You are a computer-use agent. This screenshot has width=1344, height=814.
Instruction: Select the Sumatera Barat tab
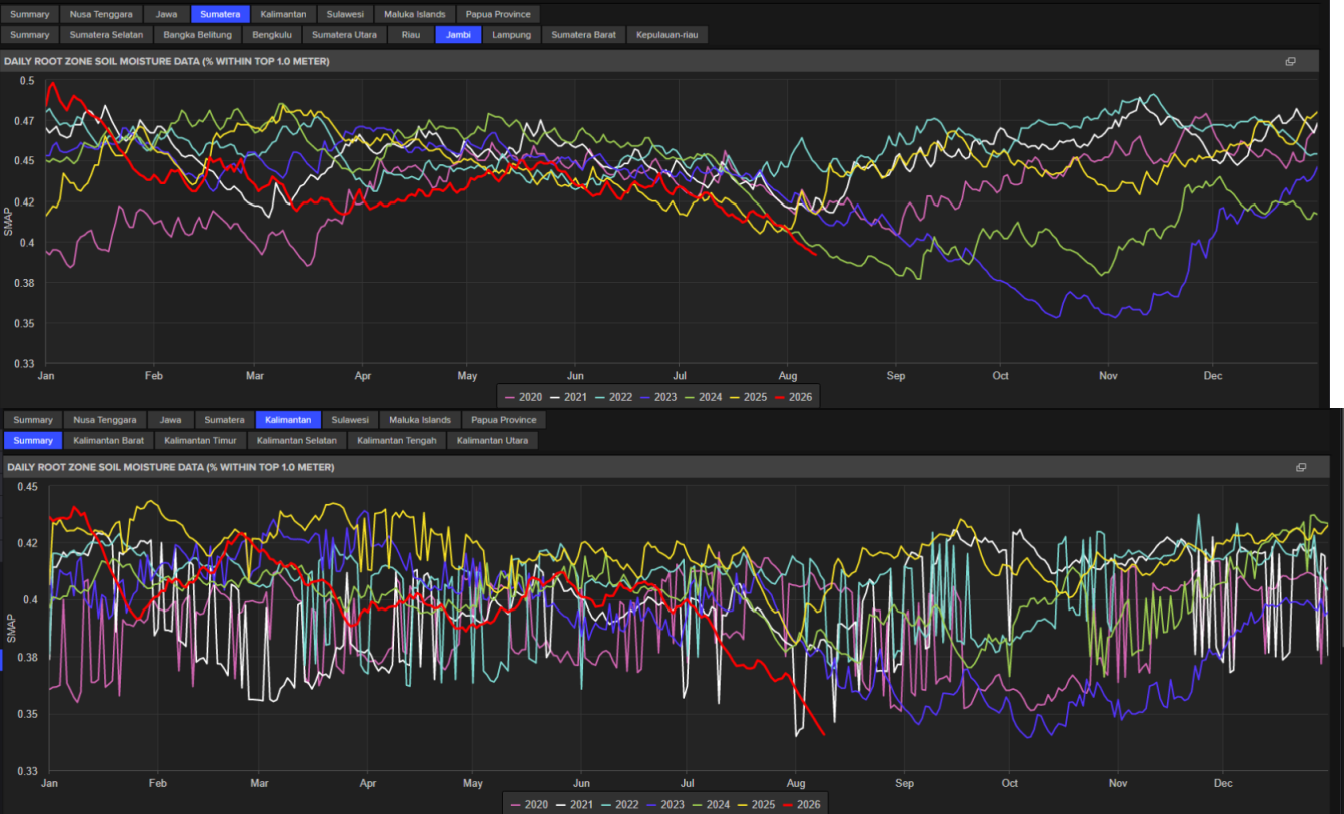[x=584, y=35]
